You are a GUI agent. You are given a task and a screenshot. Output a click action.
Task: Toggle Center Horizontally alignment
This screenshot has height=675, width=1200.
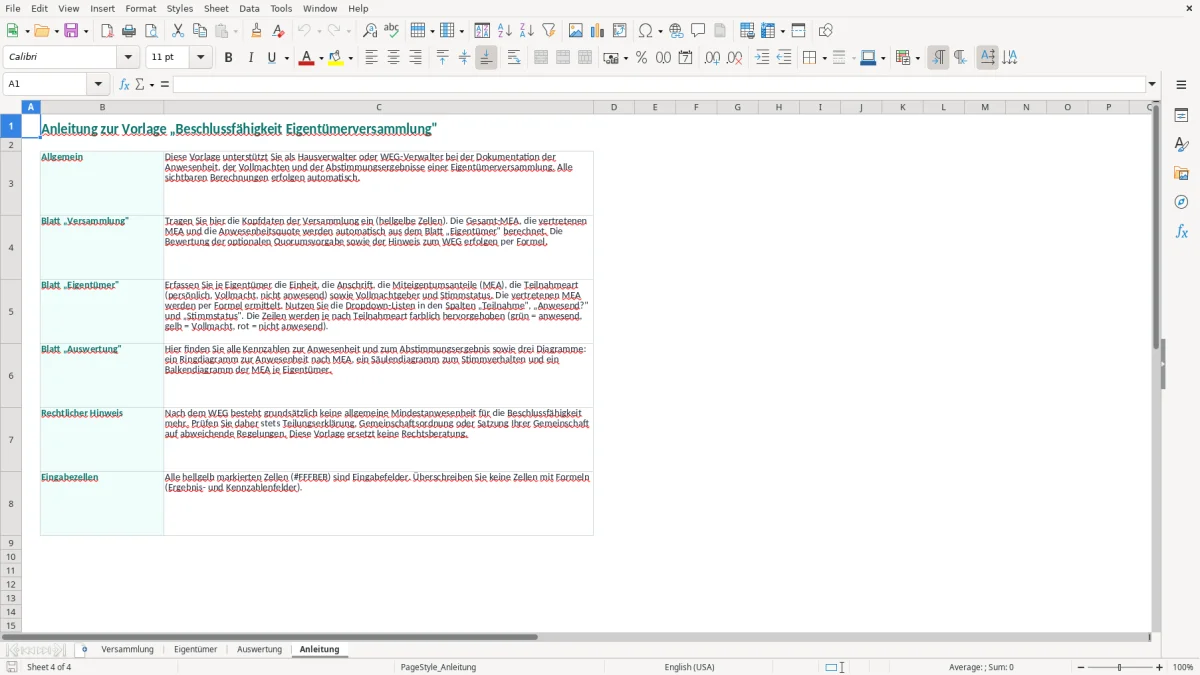(393, 58)
